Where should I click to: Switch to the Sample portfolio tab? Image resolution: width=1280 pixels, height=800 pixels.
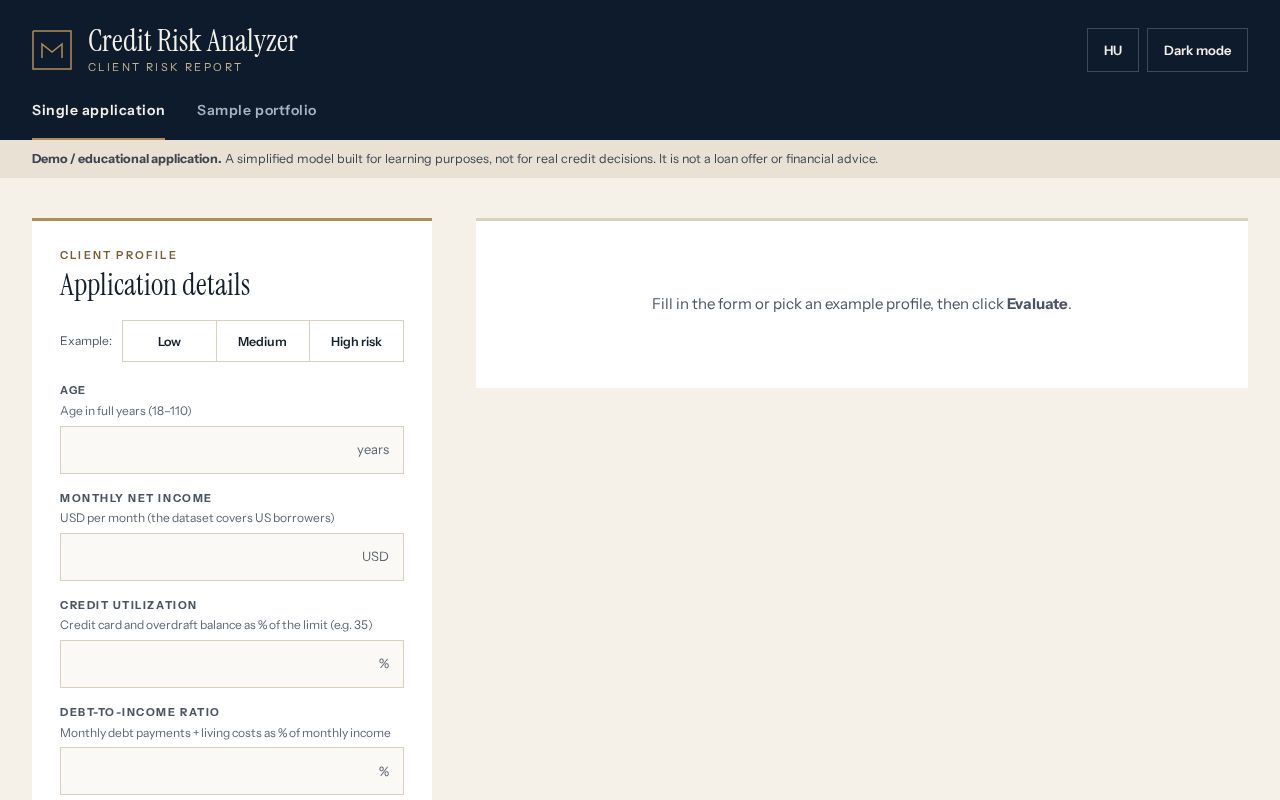point(257,110)
